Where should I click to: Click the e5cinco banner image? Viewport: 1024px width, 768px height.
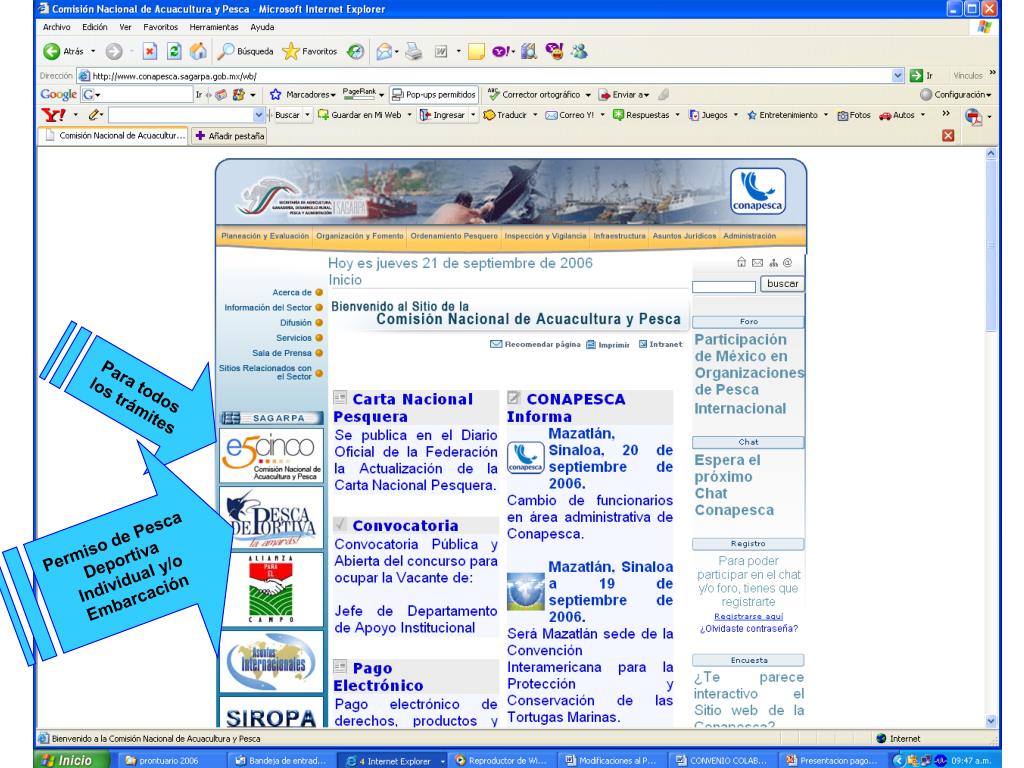271,455
